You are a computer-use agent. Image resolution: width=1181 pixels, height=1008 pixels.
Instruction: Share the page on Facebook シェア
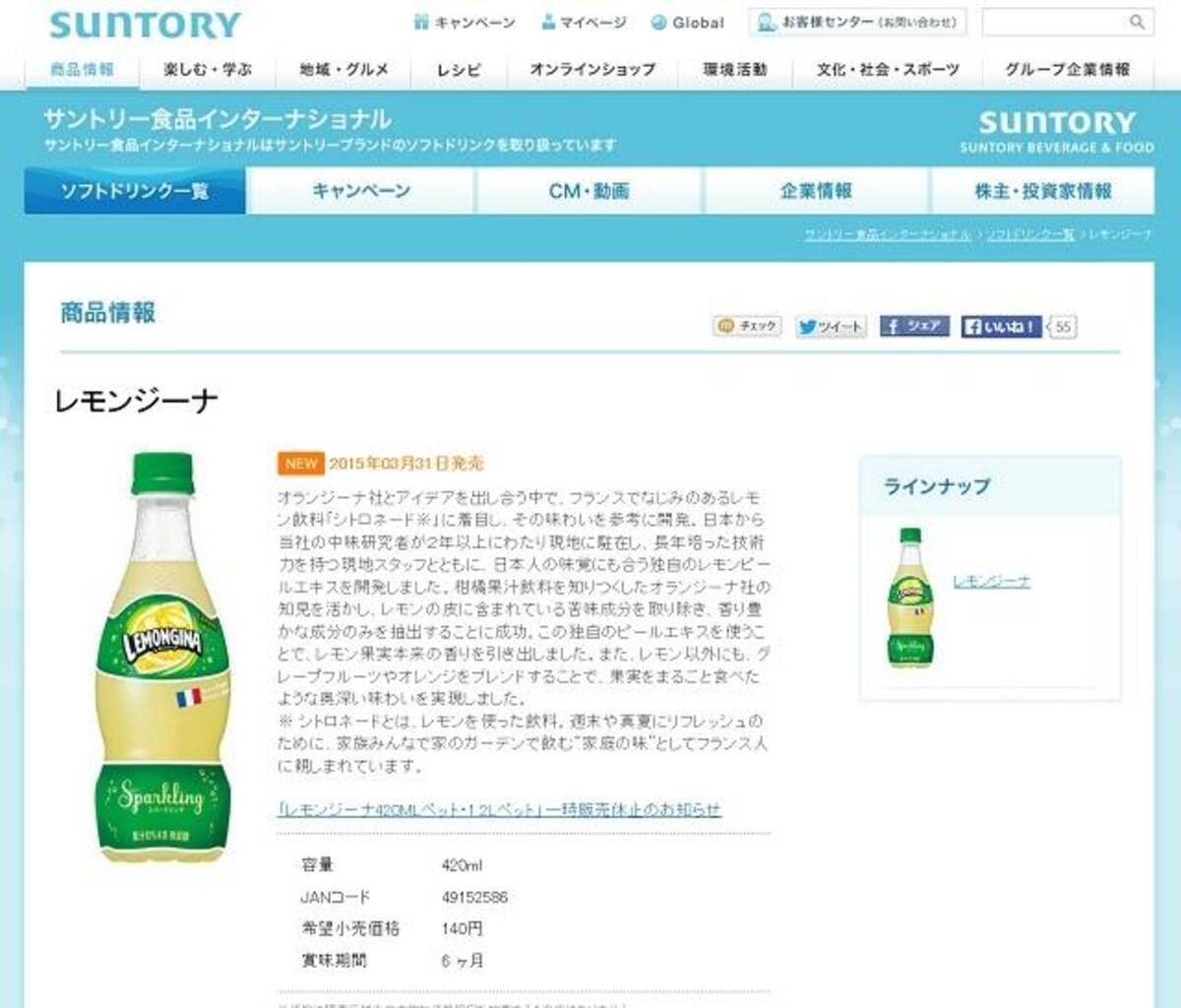tap(914, 326)
